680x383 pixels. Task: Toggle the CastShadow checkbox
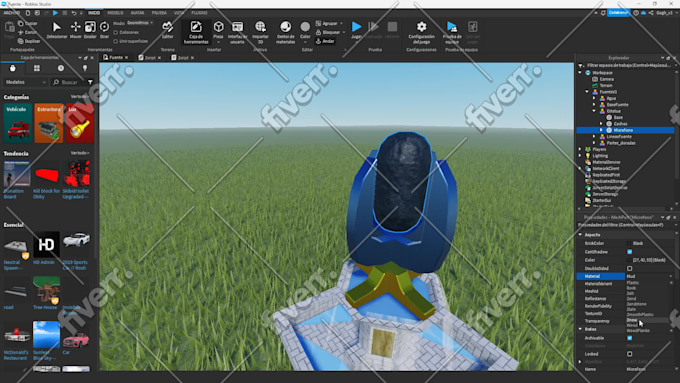(x=630, y=252)
